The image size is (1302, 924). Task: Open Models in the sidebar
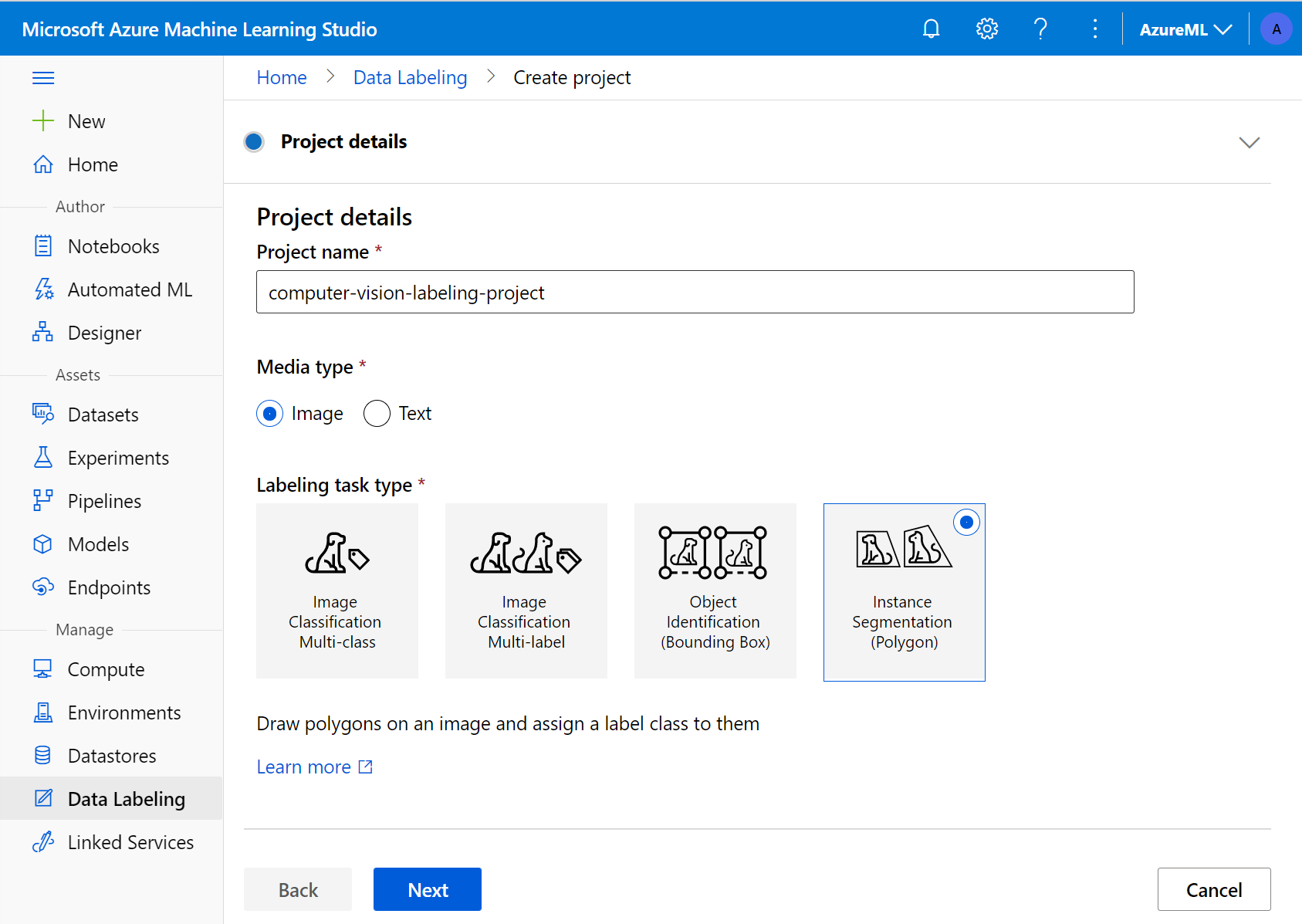click(99, 544)
